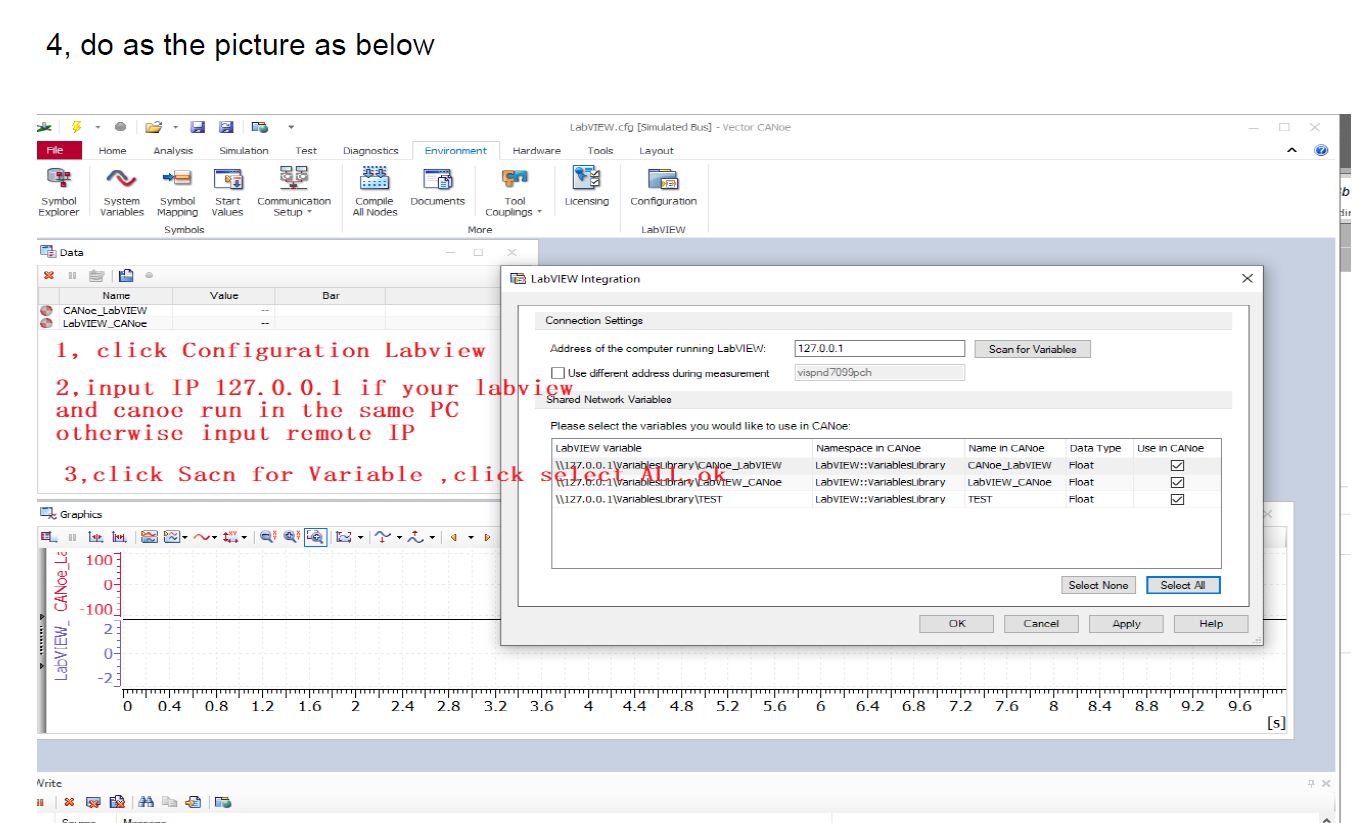The image size is (1365, 823).
Task: Click the zoom in icon in Graphics toolbar
Action: [291, 537]
